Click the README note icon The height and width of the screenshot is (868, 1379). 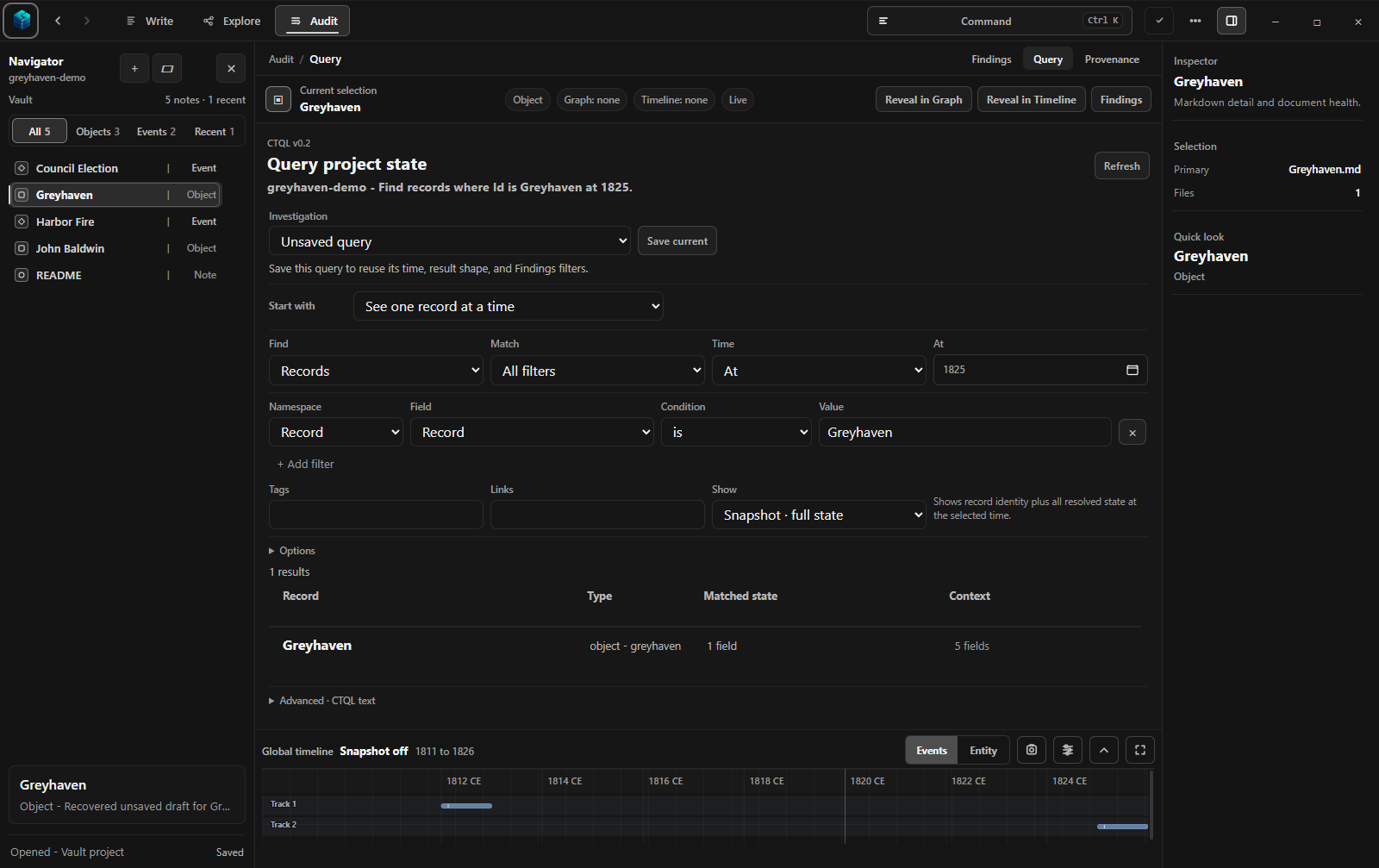tap(22, 275)
